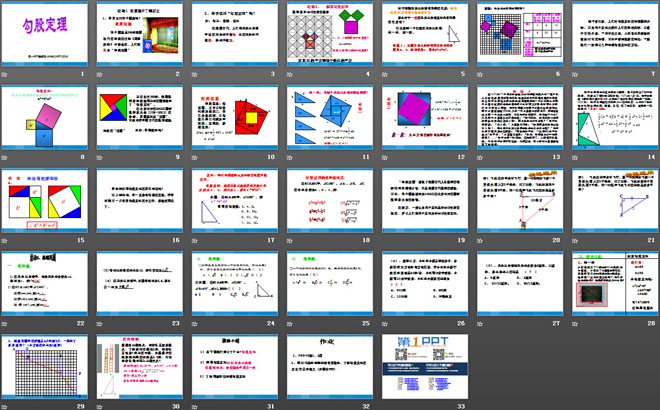
Task: Click the animation star icon under slide 28
Action: pyautogui.click(x=575, y=324)
